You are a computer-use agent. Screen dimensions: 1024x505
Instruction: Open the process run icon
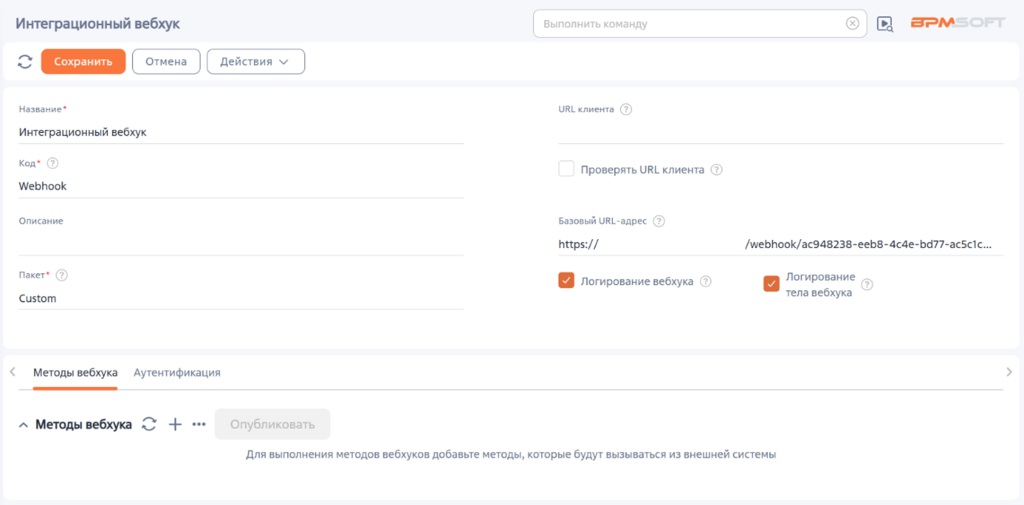tap(884, 24)
